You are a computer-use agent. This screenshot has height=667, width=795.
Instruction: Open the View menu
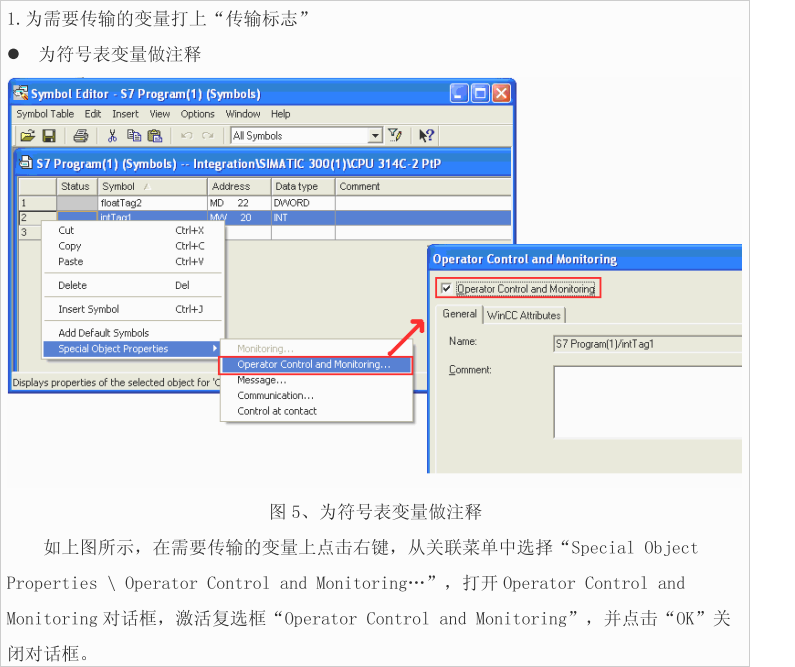[160, 114]
